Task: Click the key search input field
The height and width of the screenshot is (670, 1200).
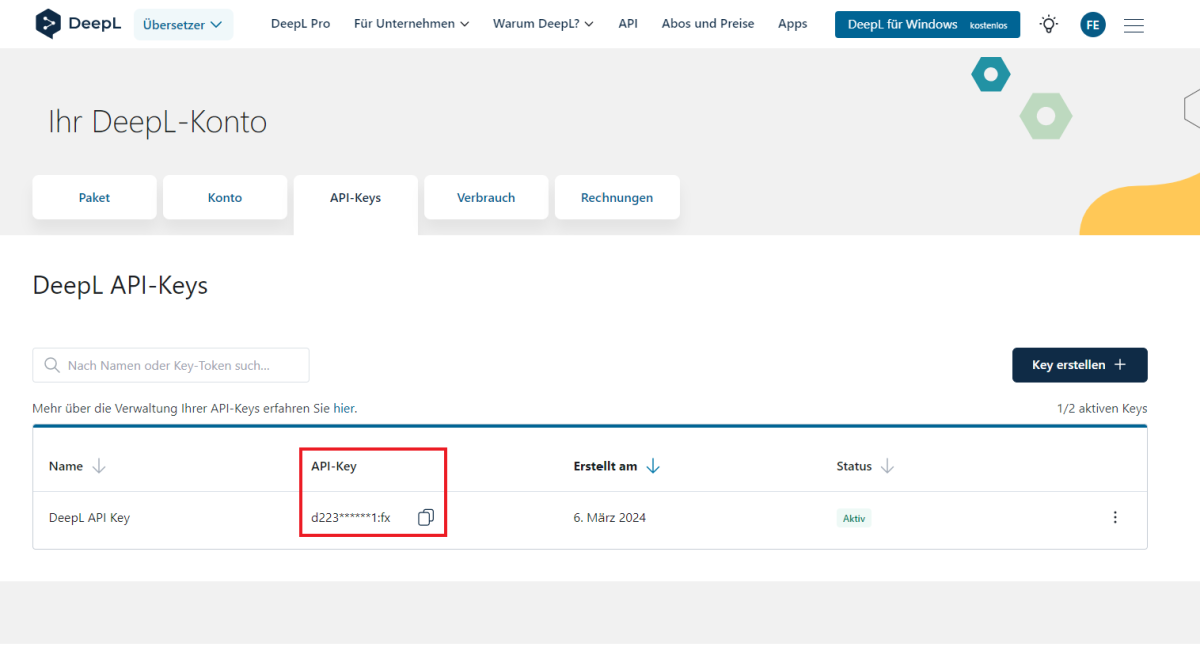Action: click(171, 365)
